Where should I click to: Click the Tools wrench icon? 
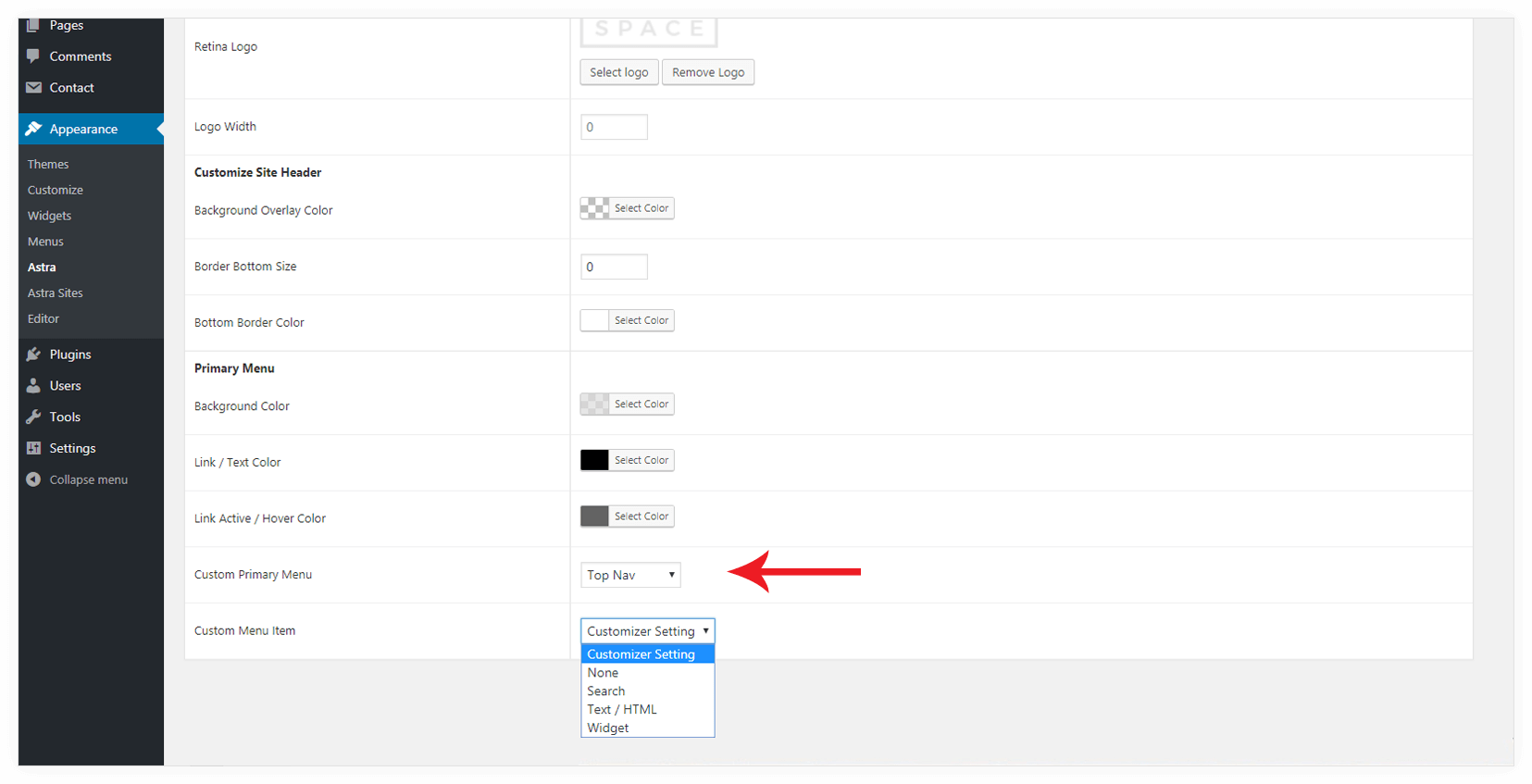(x=33, y=417)
